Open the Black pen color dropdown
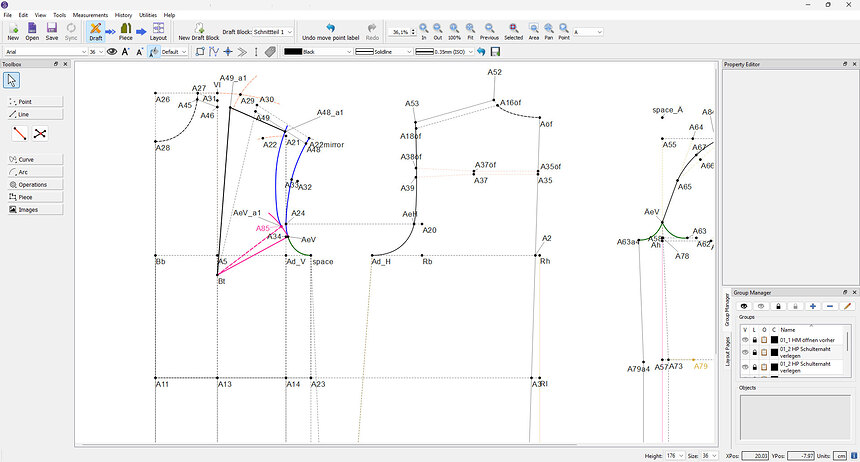 coord(318,52)
